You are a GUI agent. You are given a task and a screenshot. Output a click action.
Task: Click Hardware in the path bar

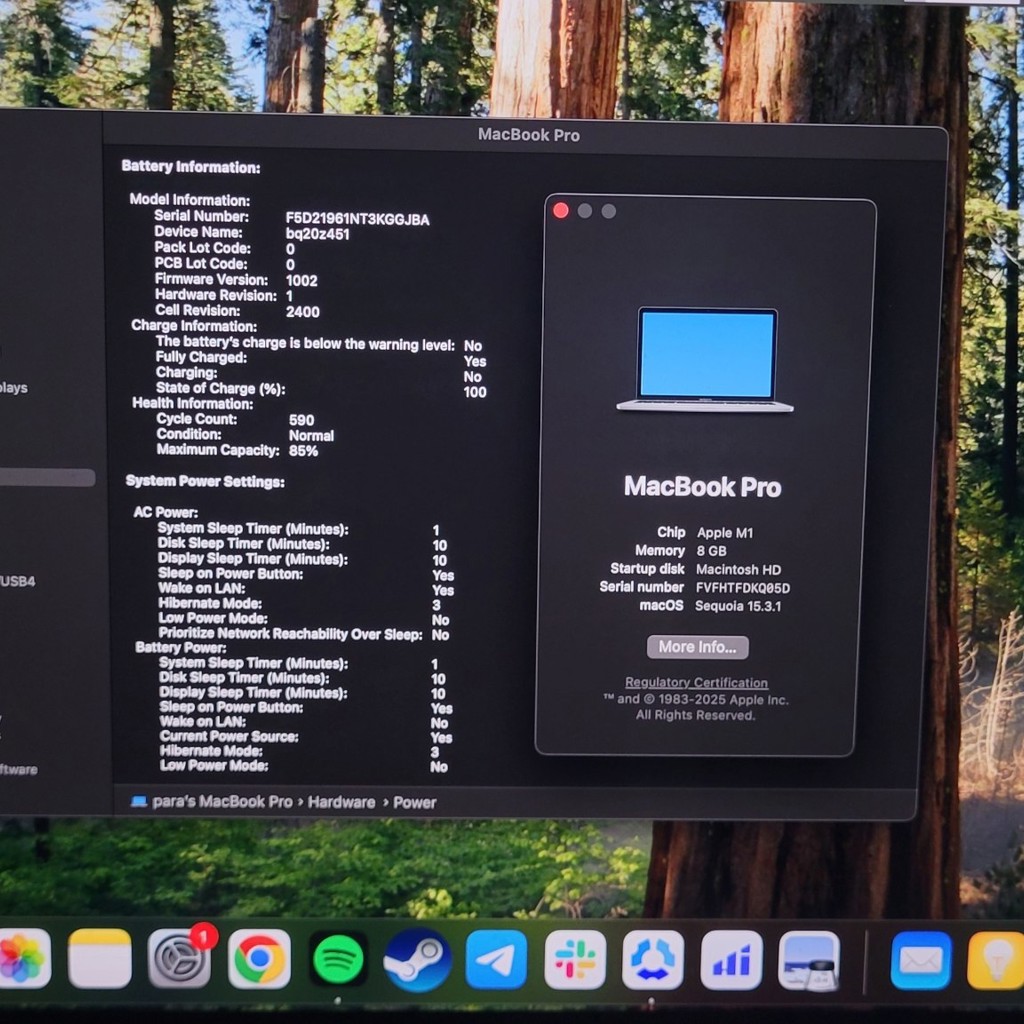(342, 802)
